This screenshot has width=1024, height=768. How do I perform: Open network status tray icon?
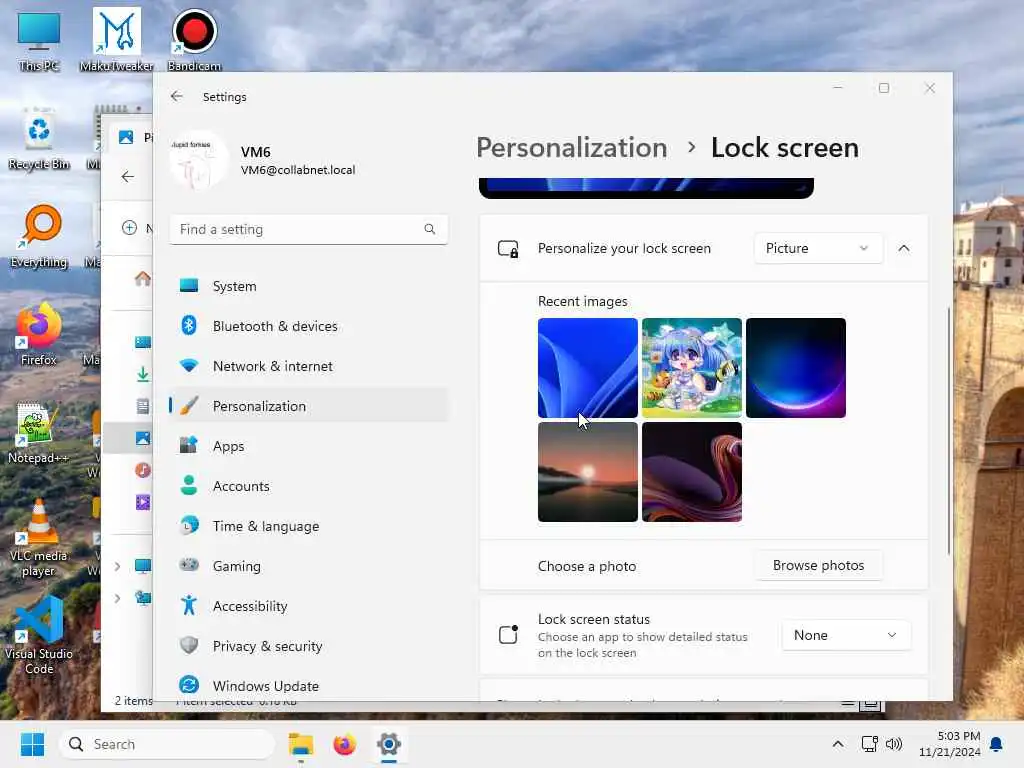(869, 744)
